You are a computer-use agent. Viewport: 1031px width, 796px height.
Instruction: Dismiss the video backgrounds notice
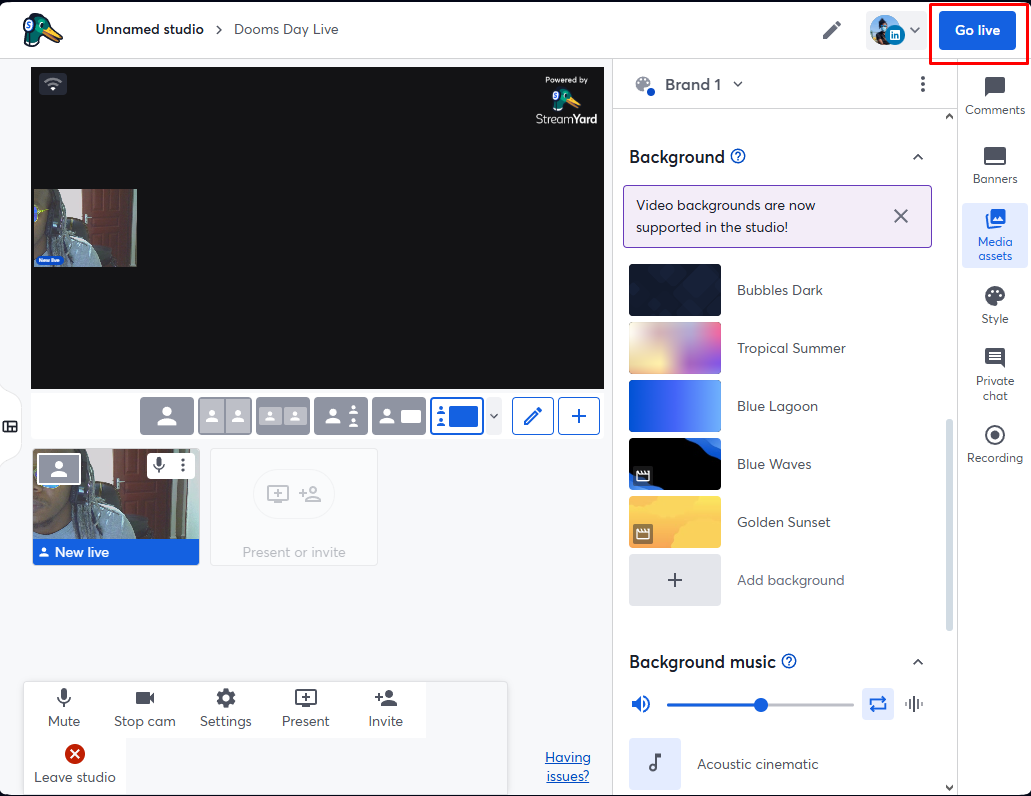(901, 216)
